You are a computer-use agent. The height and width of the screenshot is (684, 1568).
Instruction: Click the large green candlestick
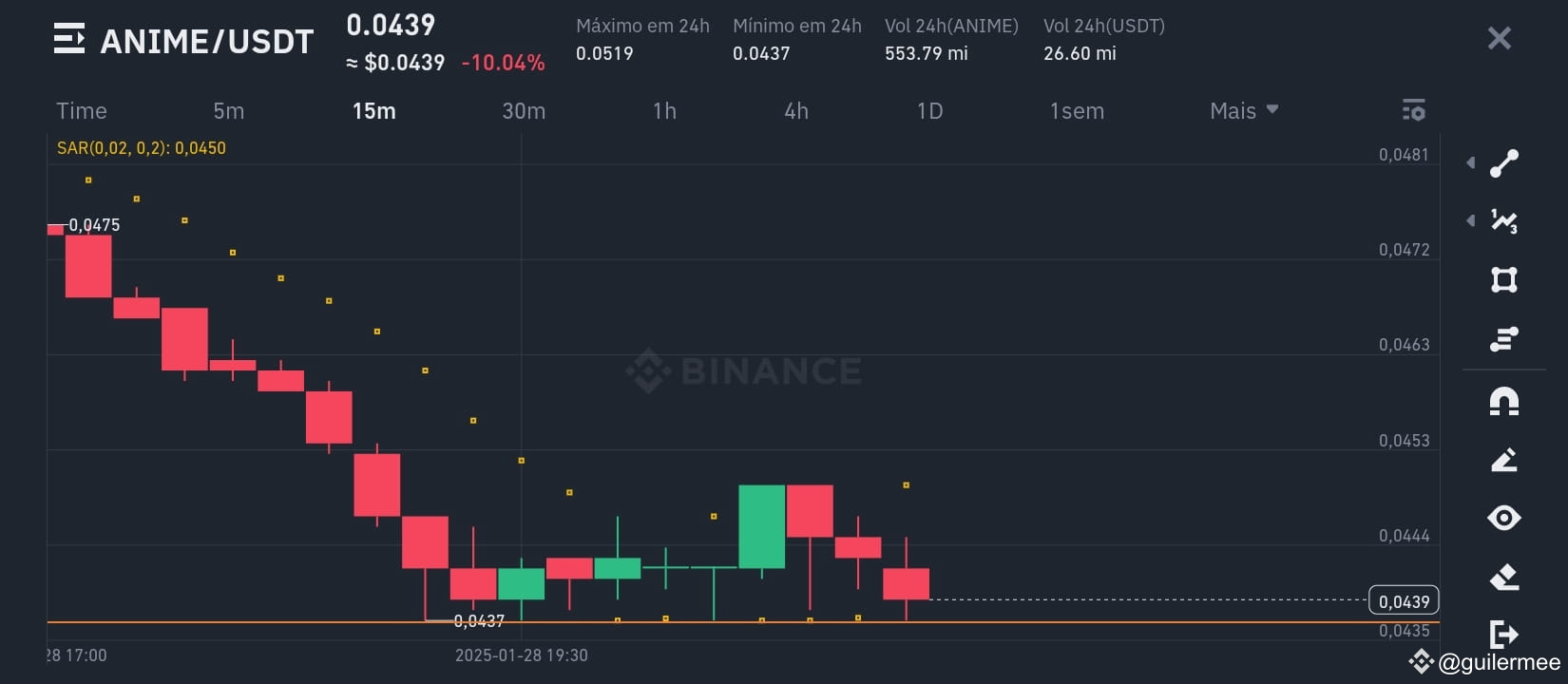pos(762,526)
